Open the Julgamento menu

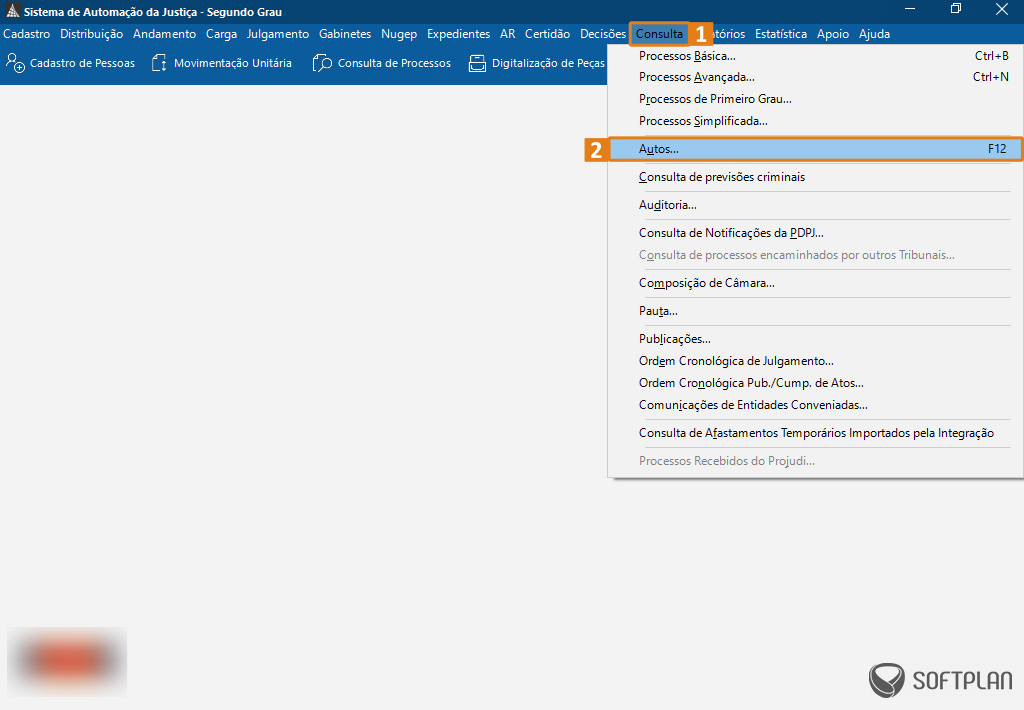click(x=278, y=34)
